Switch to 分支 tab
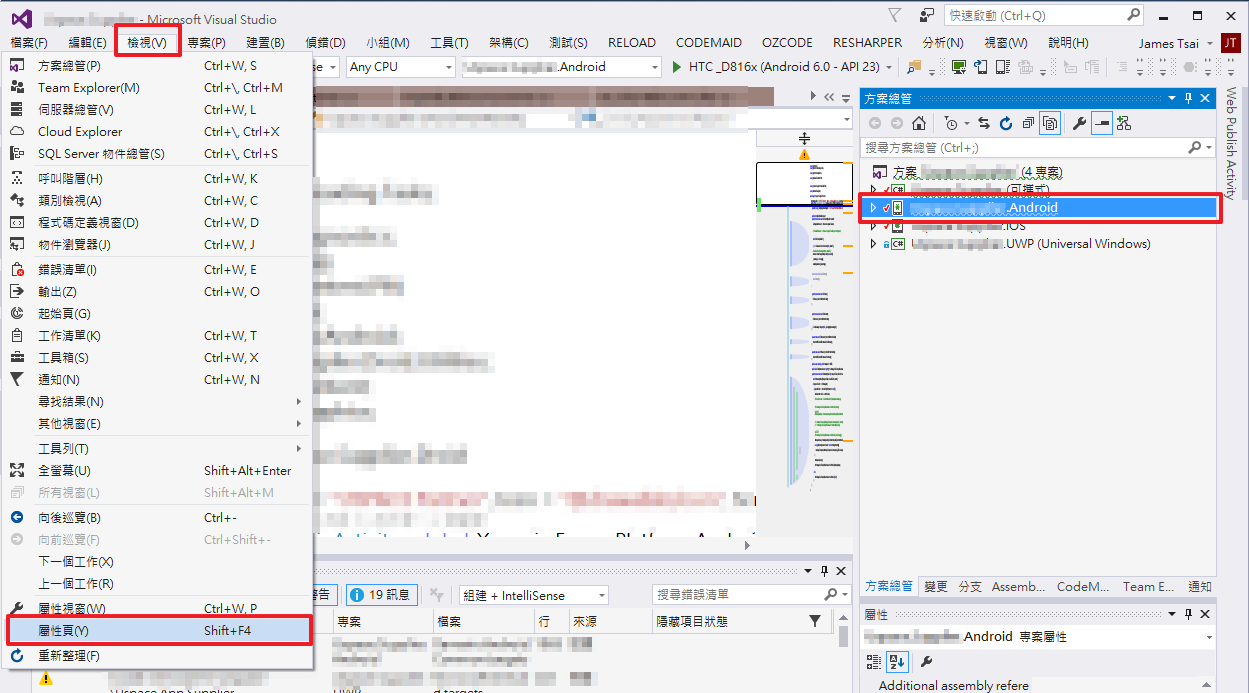The height and width of the screenshot is (693, 1249). (970, 587)
